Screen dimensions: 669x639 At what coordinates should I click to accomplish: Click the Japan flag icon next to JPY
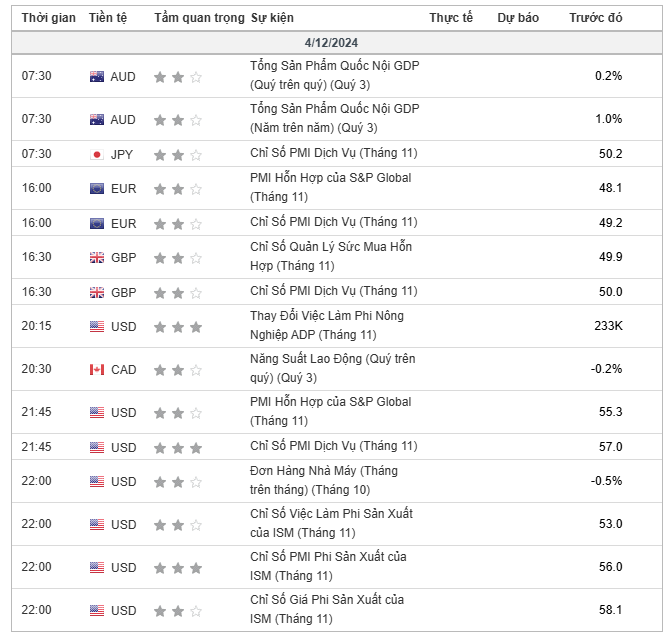coord(97,154)
